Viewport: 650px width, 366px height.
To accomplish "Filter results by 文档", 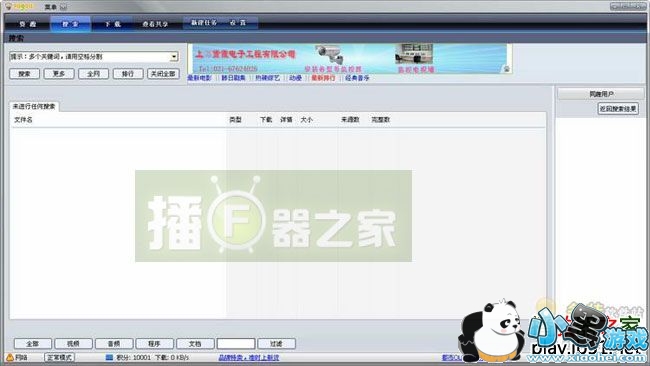I will click(195, 344).
